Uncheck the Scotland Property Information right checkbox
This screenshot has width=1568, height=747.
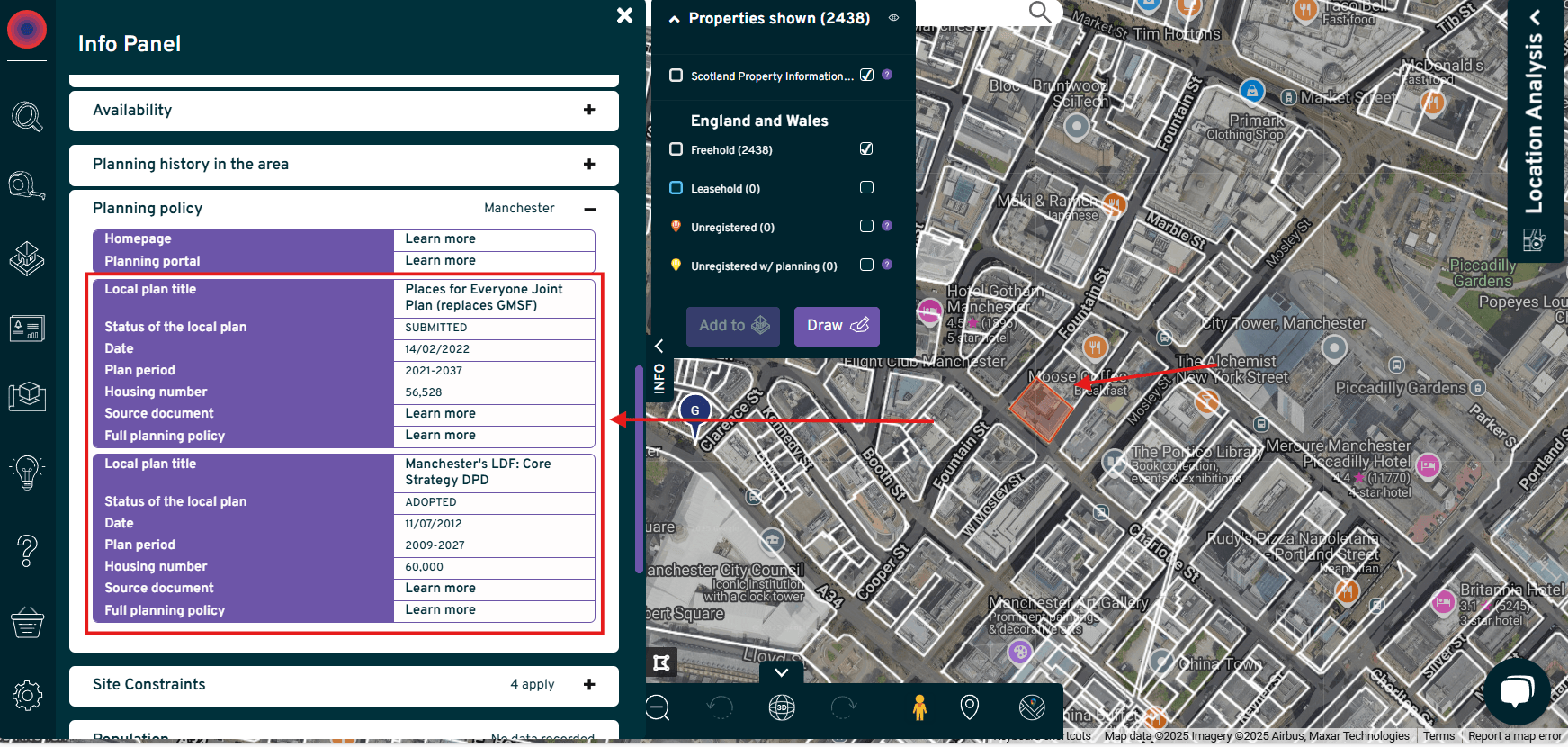866,75
